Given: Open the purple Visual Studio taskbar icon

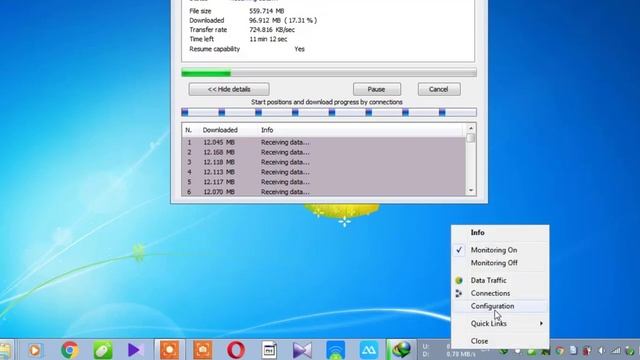Looking at the screenshot, I should (x=302, y=350).
